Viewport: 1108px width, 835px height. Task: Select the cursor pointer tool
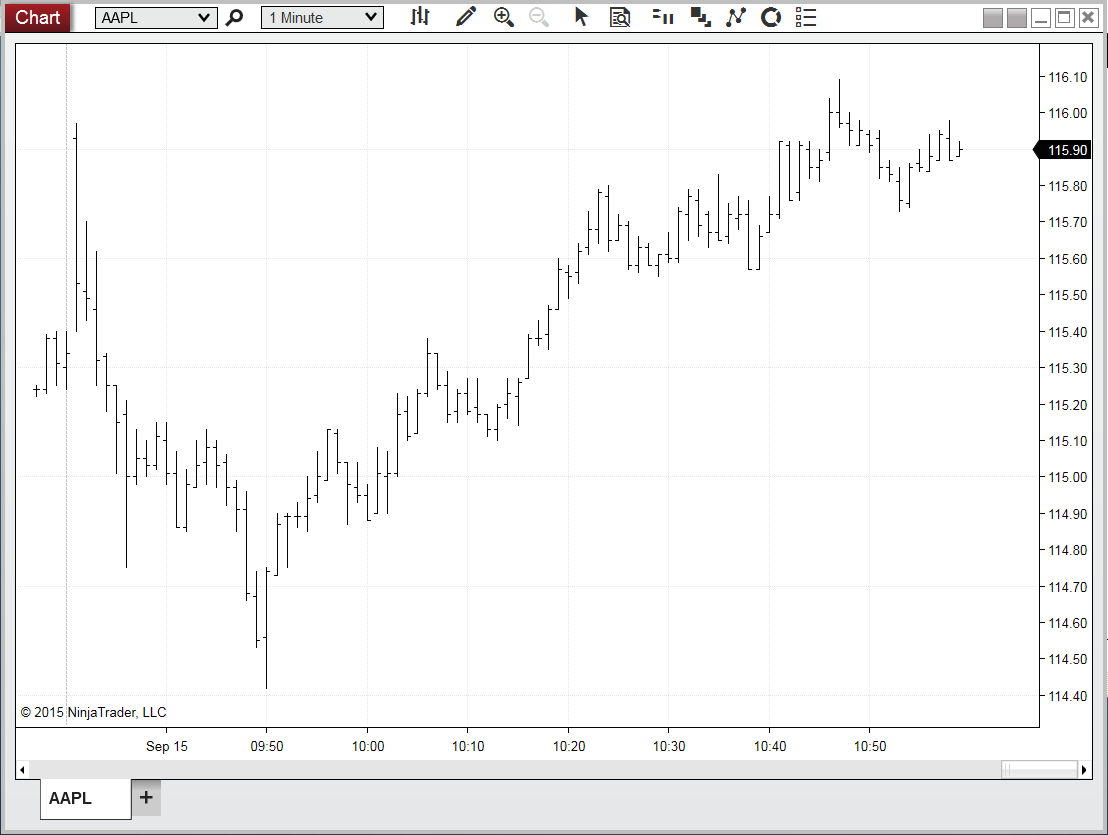(x=582, y=17)
